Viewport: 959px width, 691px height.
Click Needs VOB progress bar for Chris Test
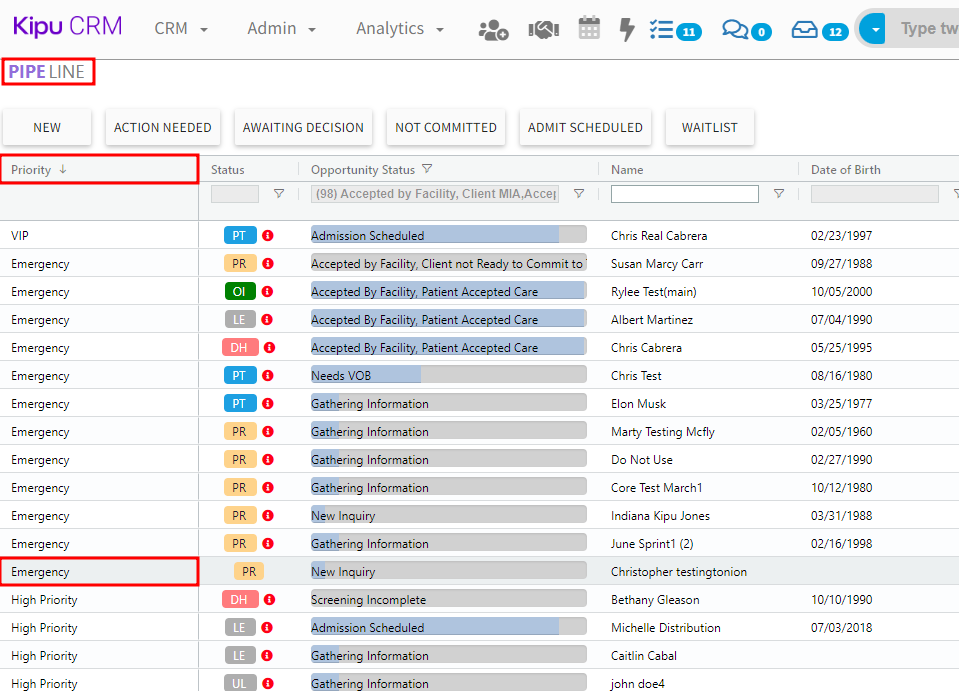click(448, 376)
